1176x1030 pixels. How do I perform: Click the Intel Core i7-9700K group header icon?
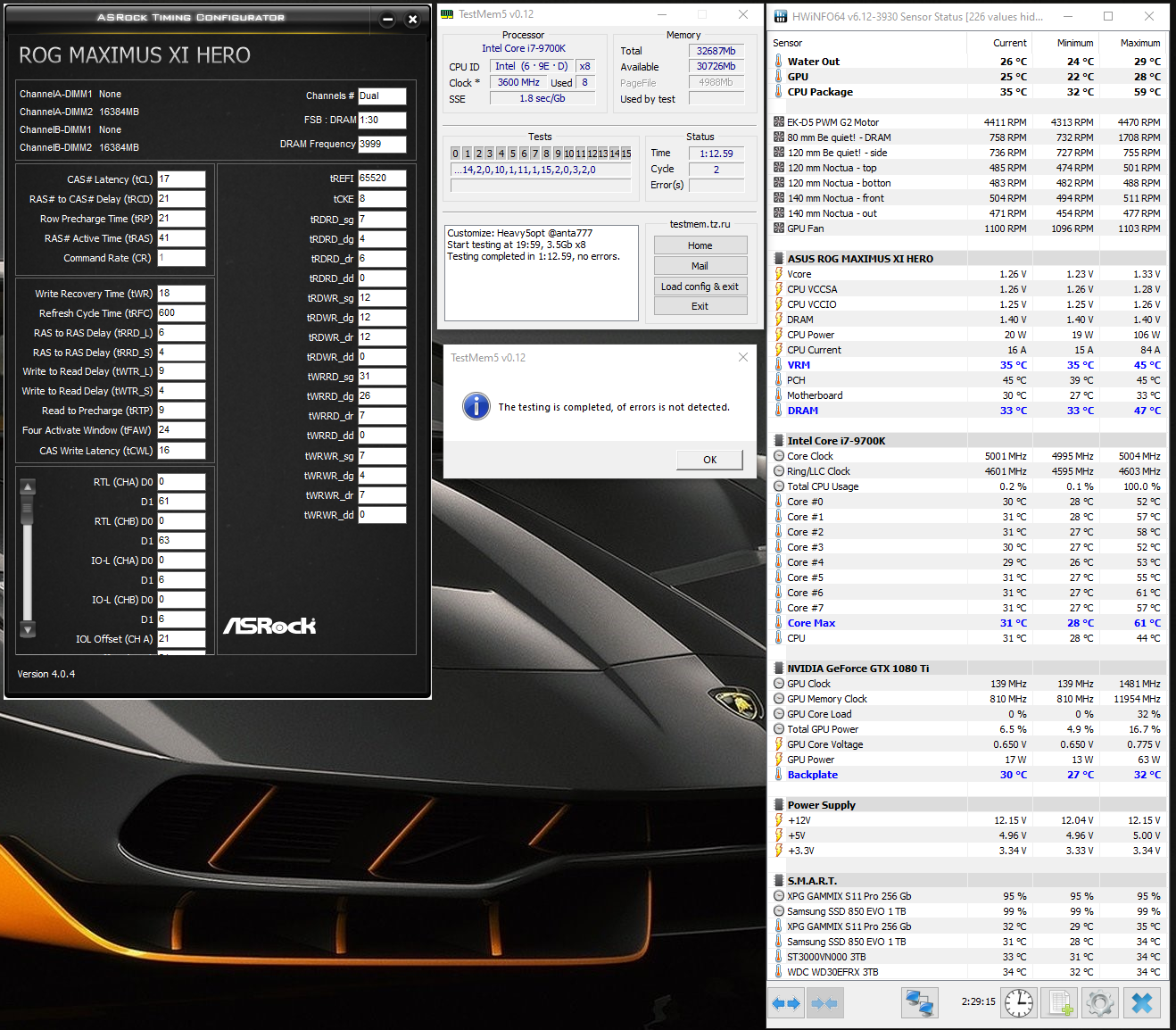778,441
